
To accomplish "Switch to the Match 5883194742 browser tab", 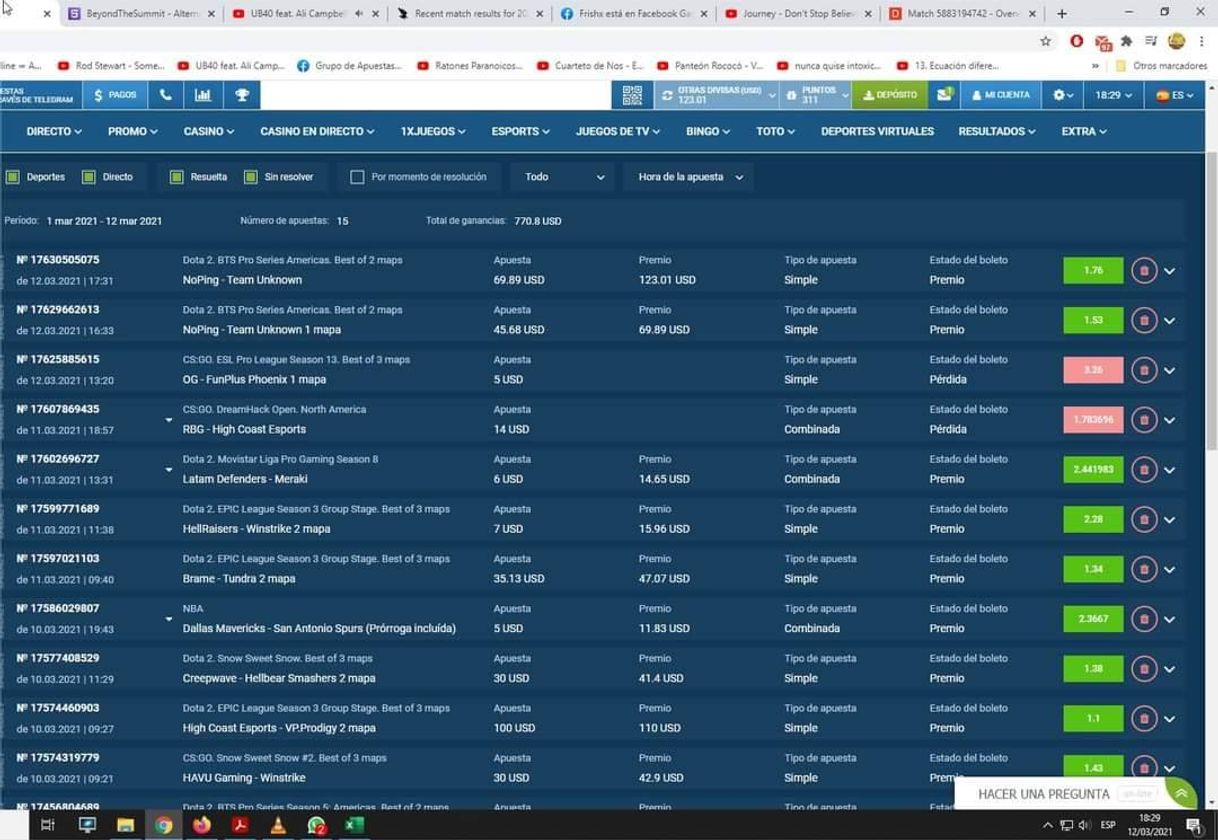I will [x=963, y=14].
